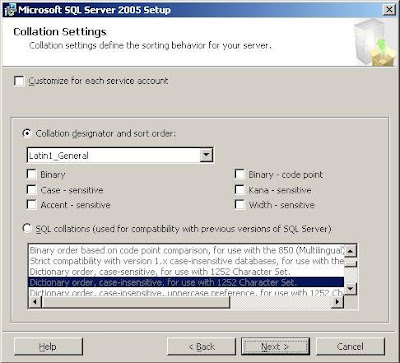
Task: Click the list's scroll down arrow
Action: tap(350, 289)
